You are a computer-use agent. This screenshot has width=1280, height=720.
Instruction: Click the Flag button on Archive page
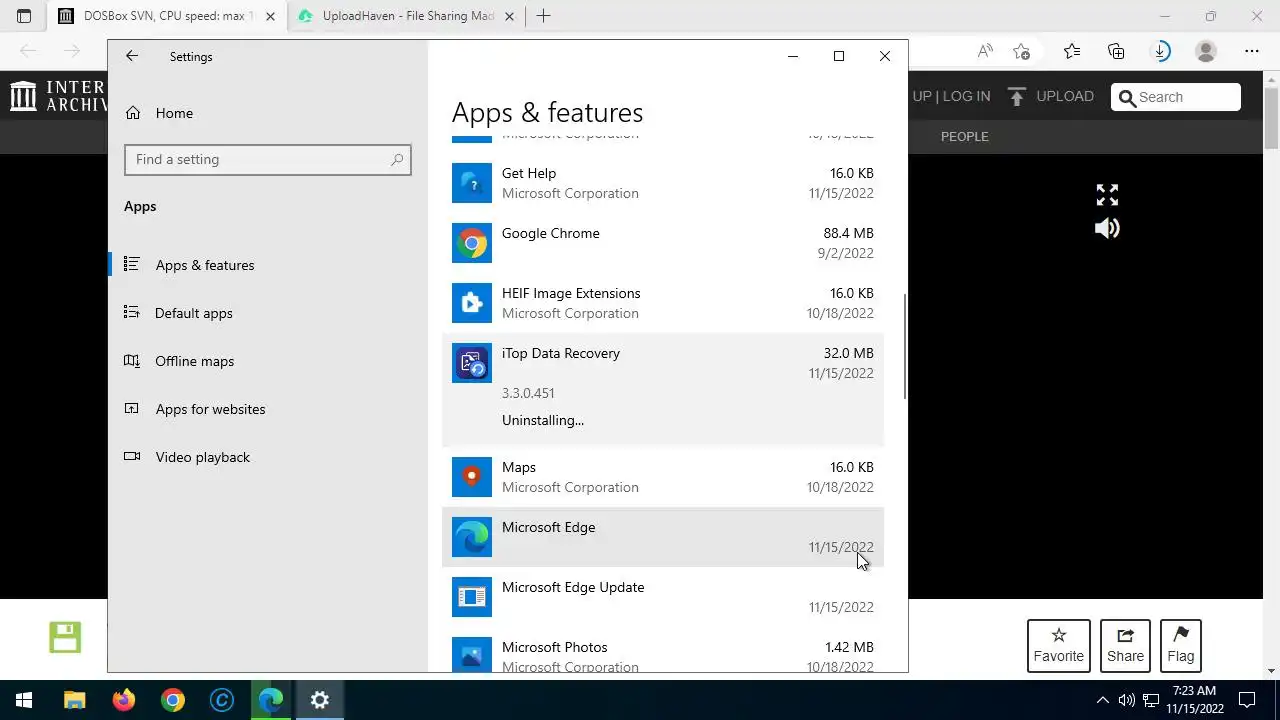pyautogui.click(x=1181, y=646)
